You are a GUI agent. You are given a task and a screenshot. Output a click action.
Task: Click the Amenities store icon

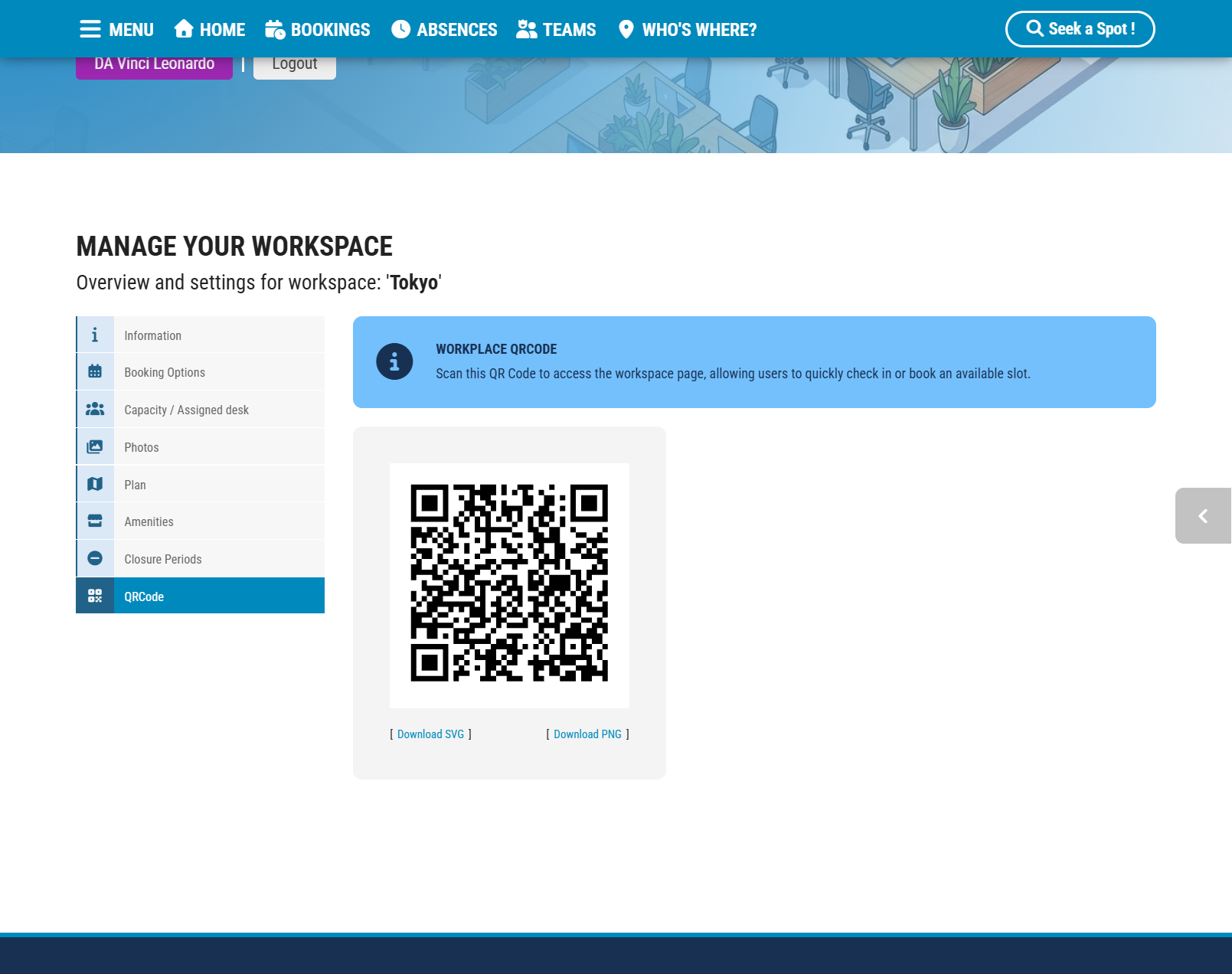pos(95,521)
